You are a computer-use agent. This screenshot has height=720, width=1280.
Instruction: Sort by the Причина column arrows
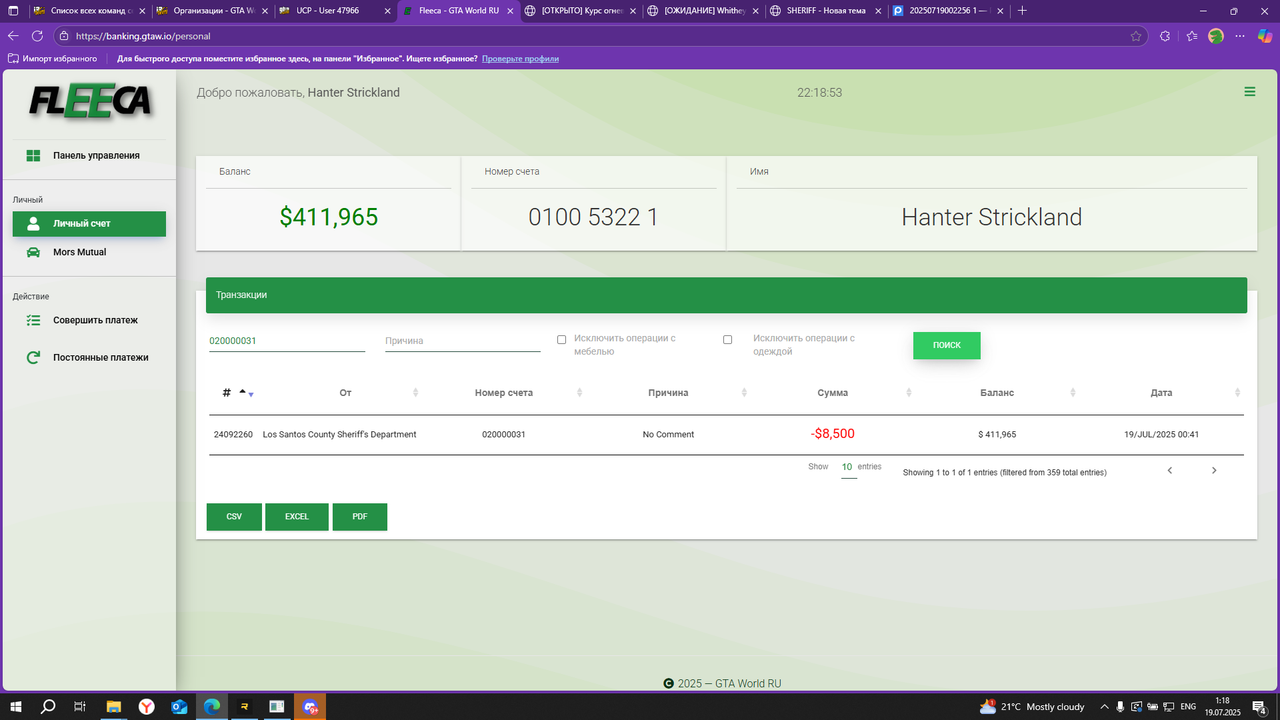[744, 393]
